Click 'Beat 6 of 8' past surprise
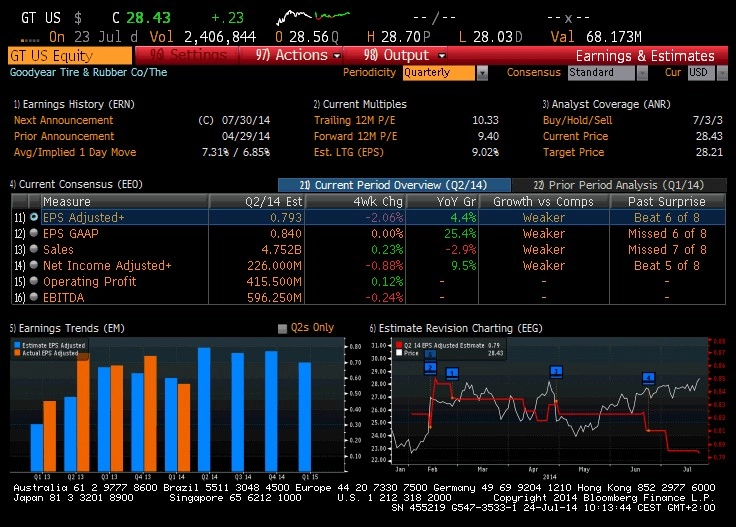The width and height of the screenshot is (736, 527). (667, 217)
